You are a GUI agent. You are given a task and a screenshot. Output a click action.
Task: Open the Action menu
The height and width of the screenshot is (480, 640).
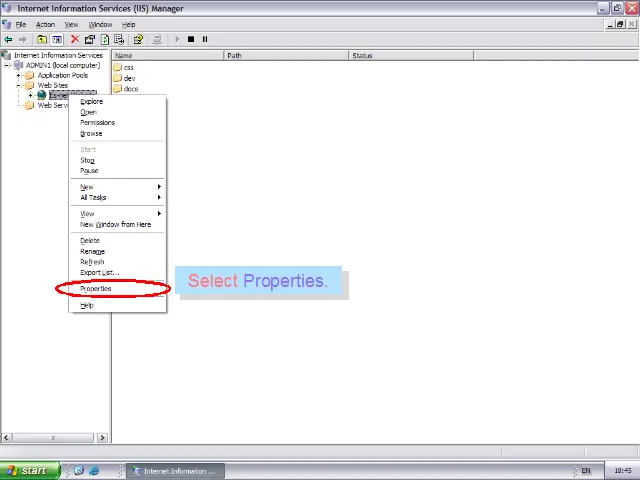point(45,24)
